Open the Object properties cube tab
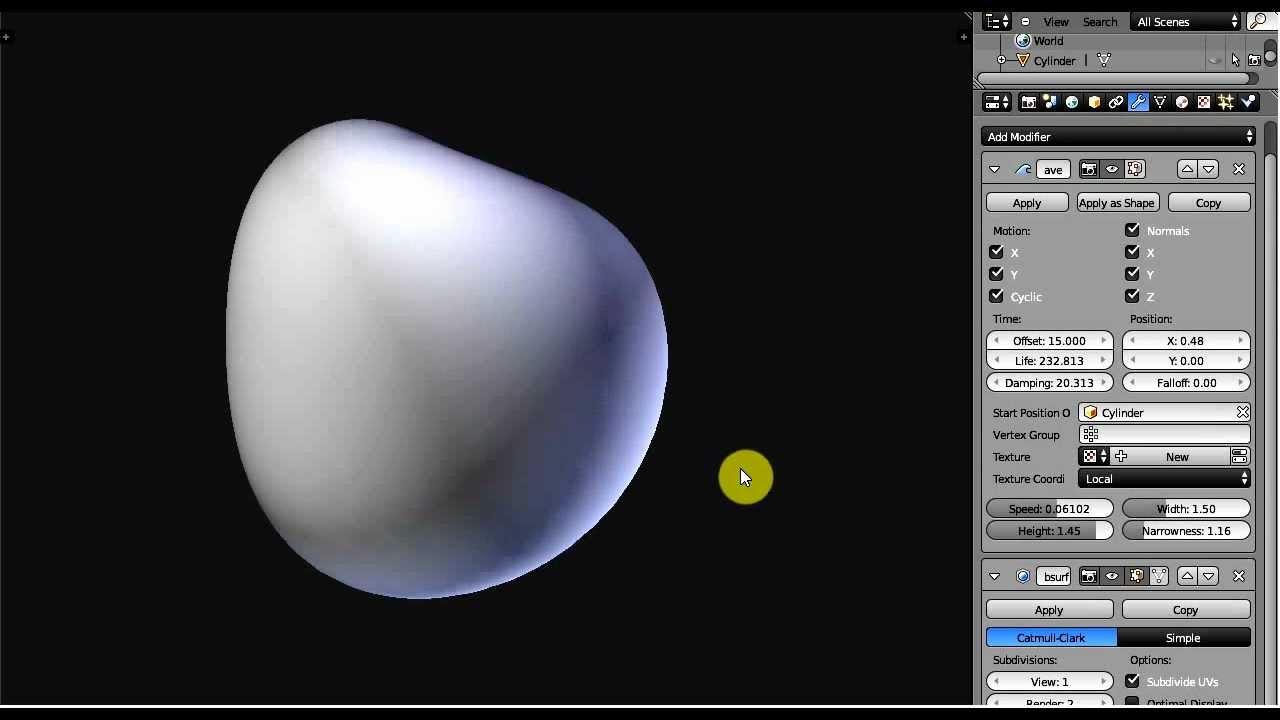The width and height of the screenshot is (1280, 720). click(x=1094, y=102)
